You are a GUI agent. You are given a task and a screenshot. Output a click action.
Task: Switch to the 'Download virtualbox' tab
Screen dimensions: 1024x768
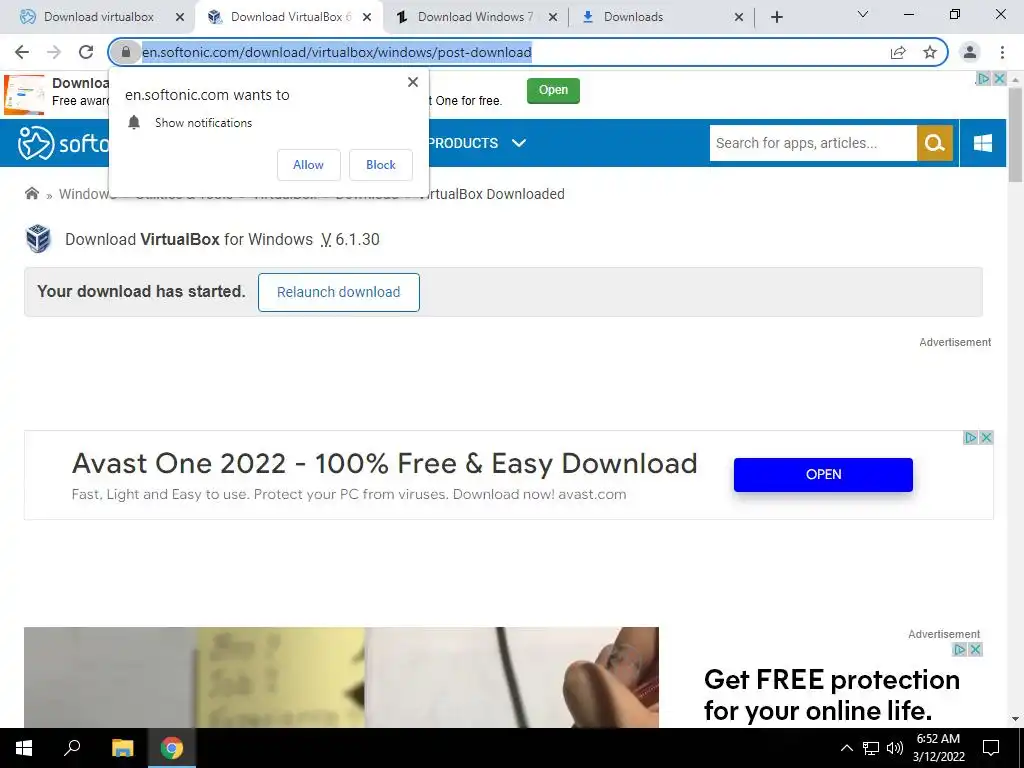(x=98, y=17)
